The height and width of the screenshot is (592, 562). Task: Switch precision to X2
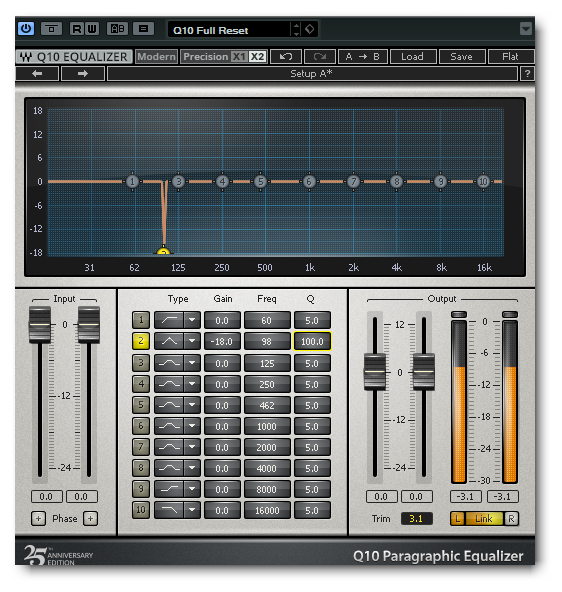[258, 57]
